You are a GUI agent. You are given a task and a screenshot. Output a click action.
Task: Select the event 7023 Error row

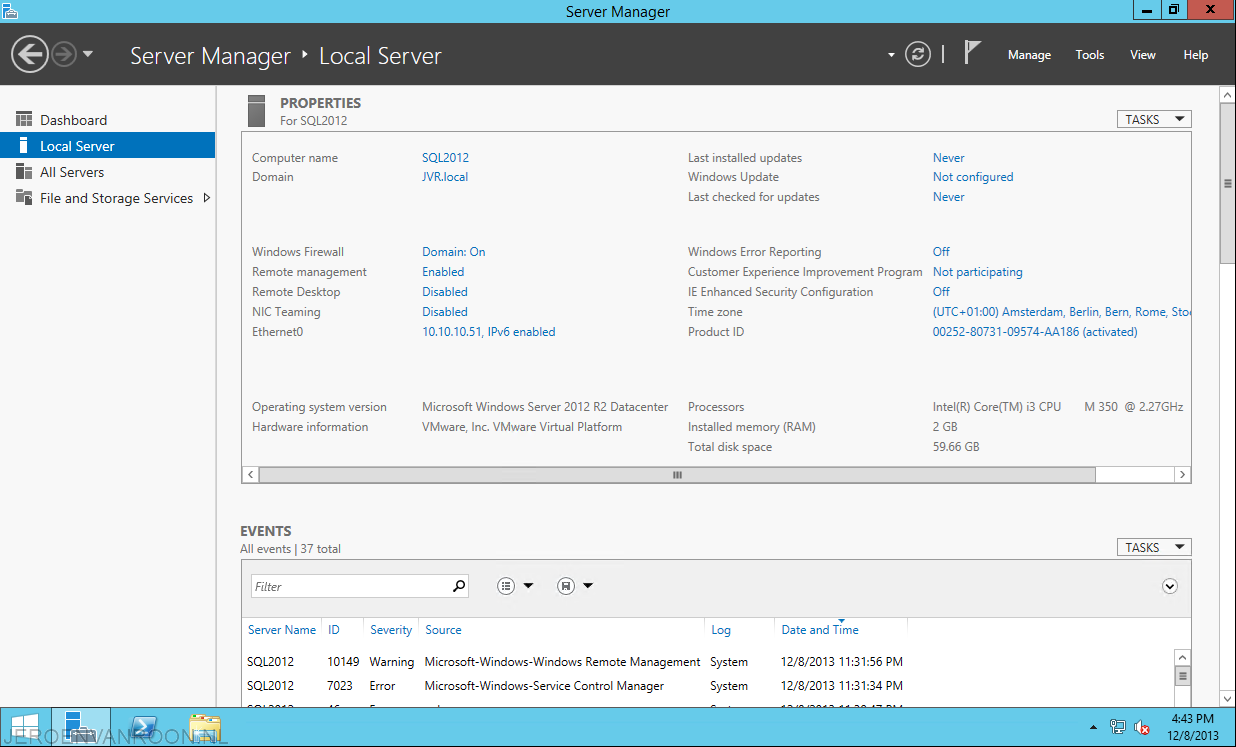(x=708, y=686)
